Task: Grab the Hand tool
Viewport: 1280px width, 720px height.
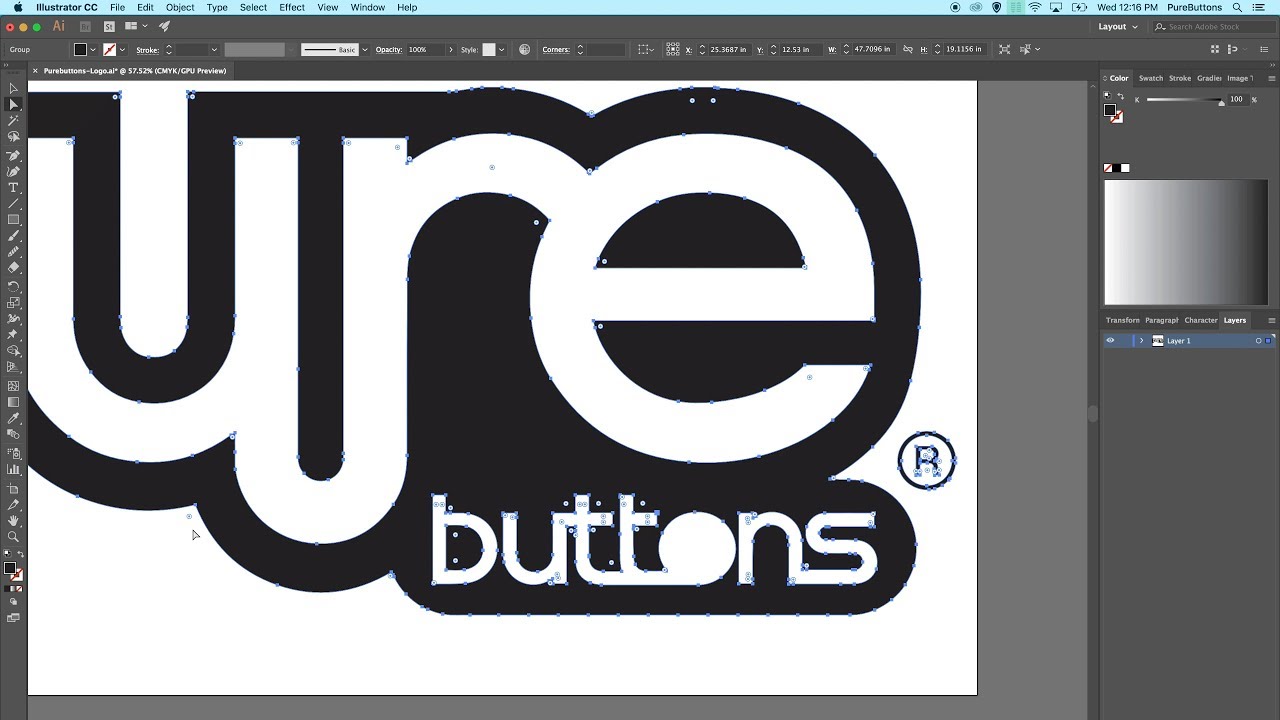Action: 13,520
